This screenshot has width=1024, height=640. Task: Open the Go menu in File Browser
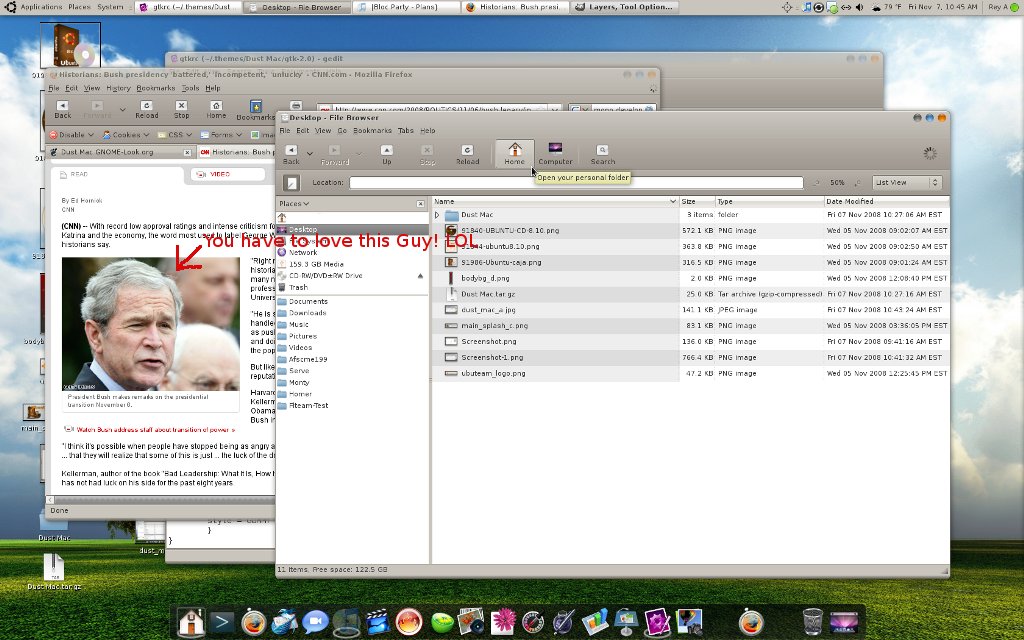(342, 131)
